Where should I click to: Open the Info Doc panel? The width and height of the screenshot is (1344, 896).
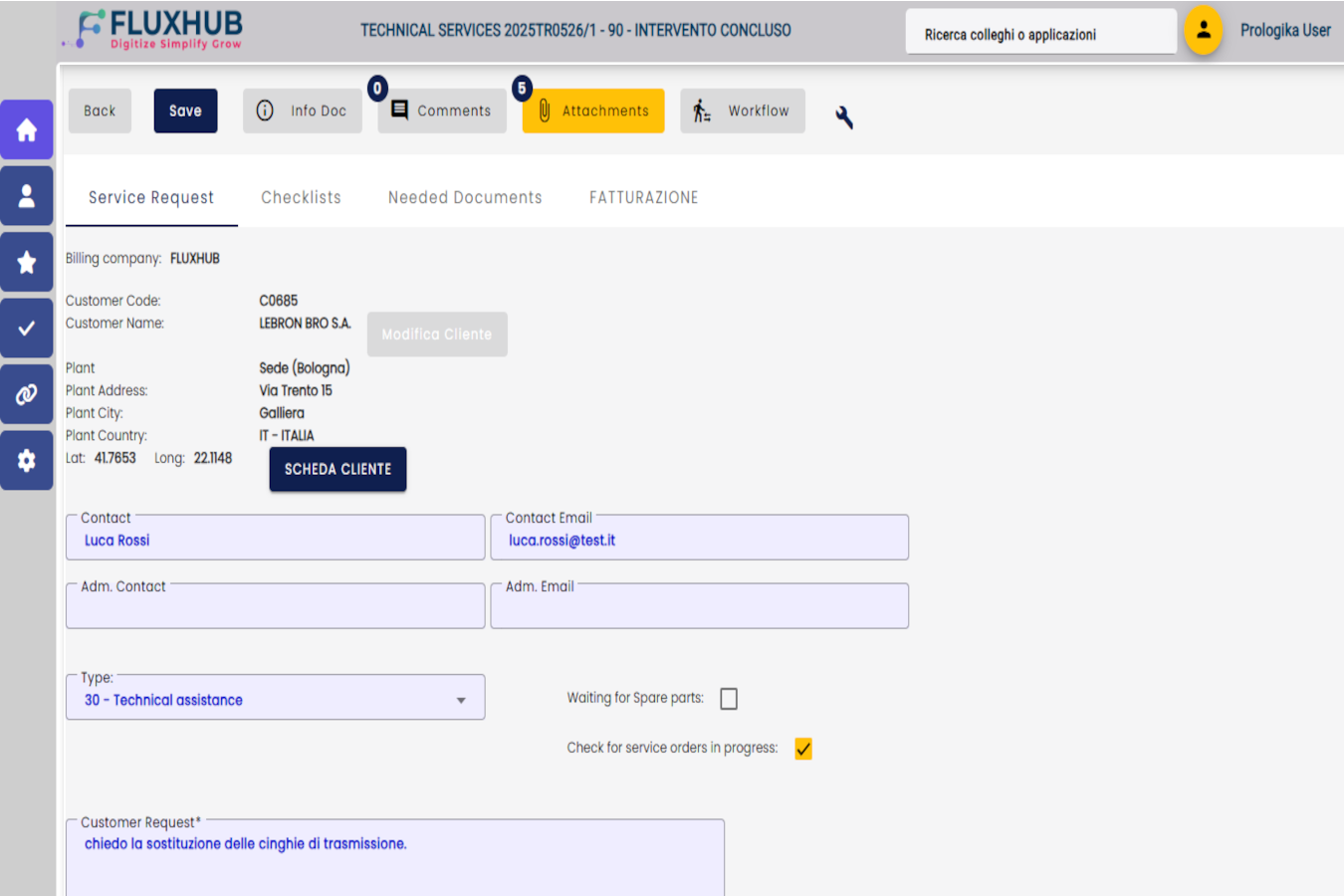(302, 111)
